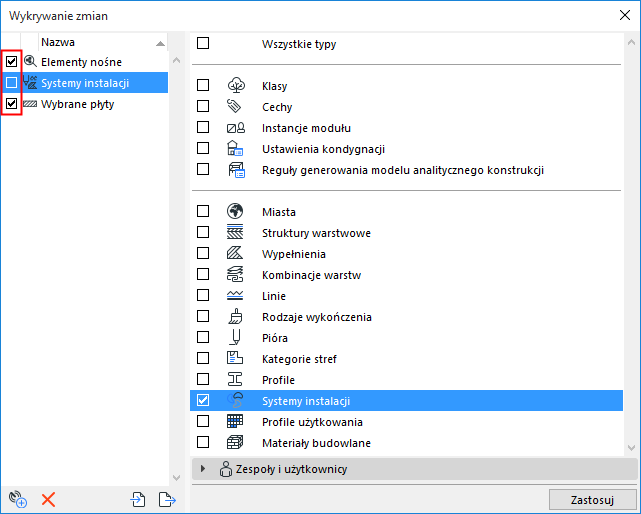Screen dimensions: 641x514
Task: Uncheck the Elementy nośne checkbox
Action: point(11,62)
